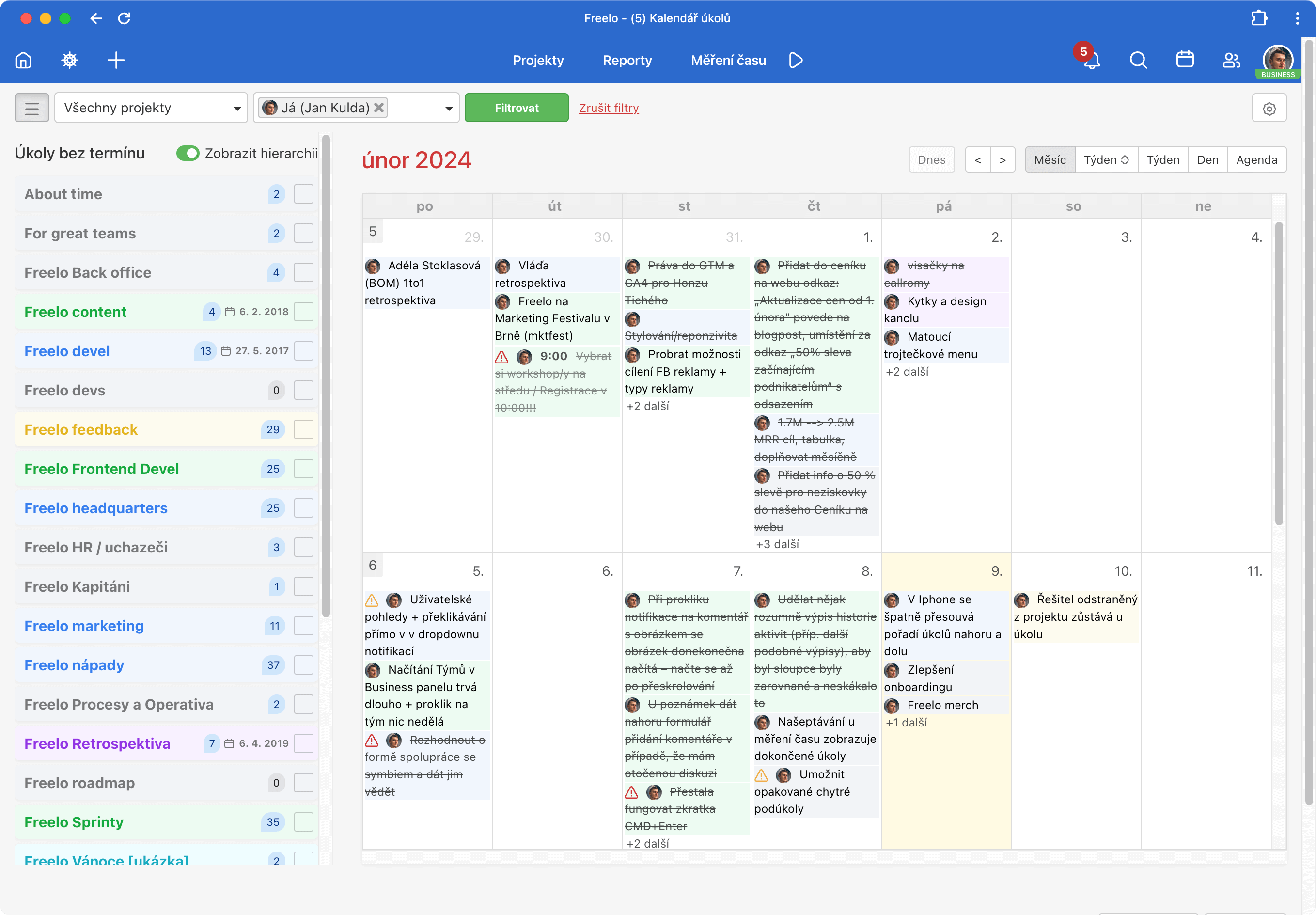Open browser extensions puzzle icon
Viewport: 1316px width, 915px height.
click(1259, 18)
